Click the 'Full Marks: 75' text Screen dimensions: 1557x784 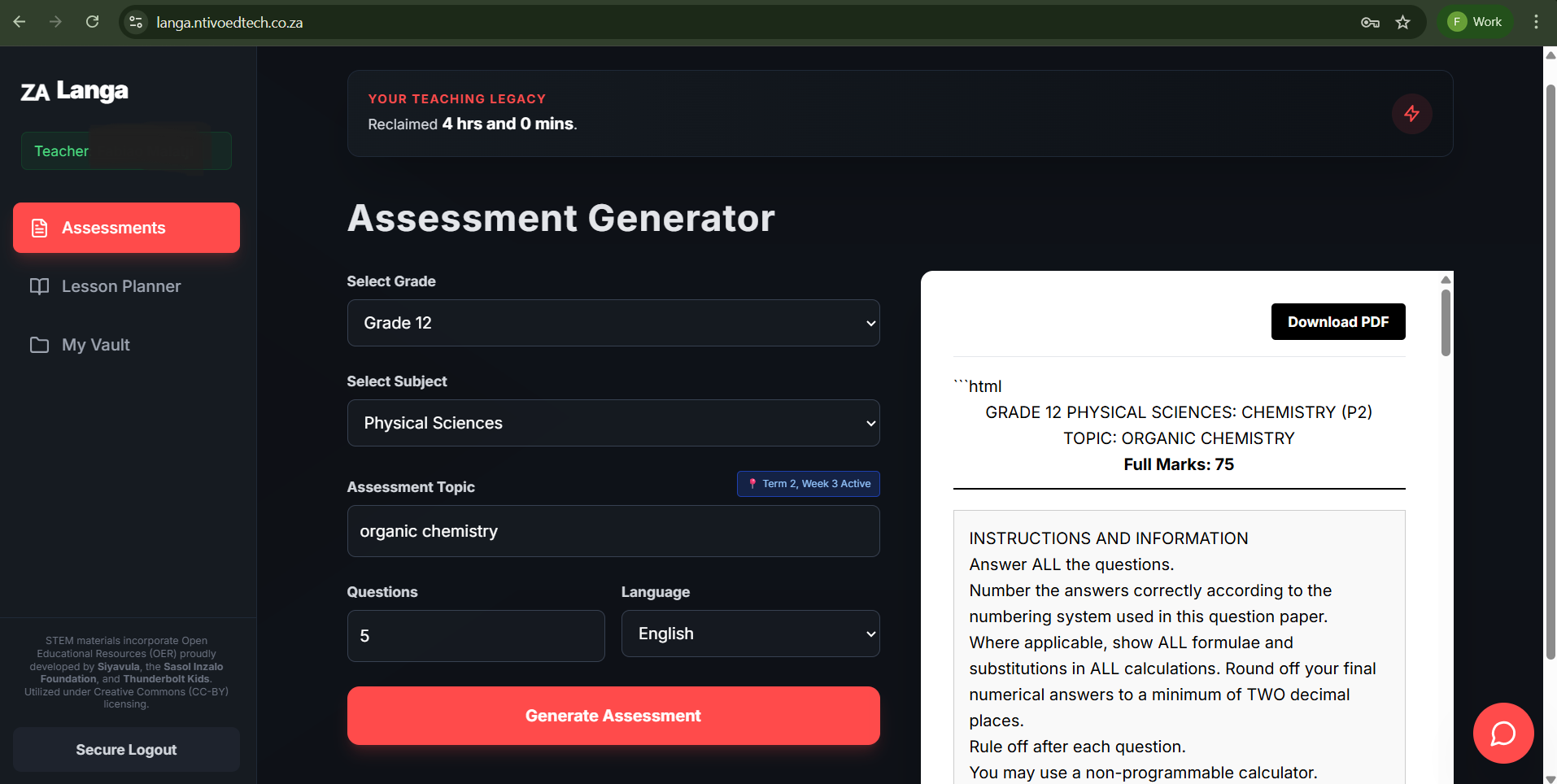(x=1179, y=464)
